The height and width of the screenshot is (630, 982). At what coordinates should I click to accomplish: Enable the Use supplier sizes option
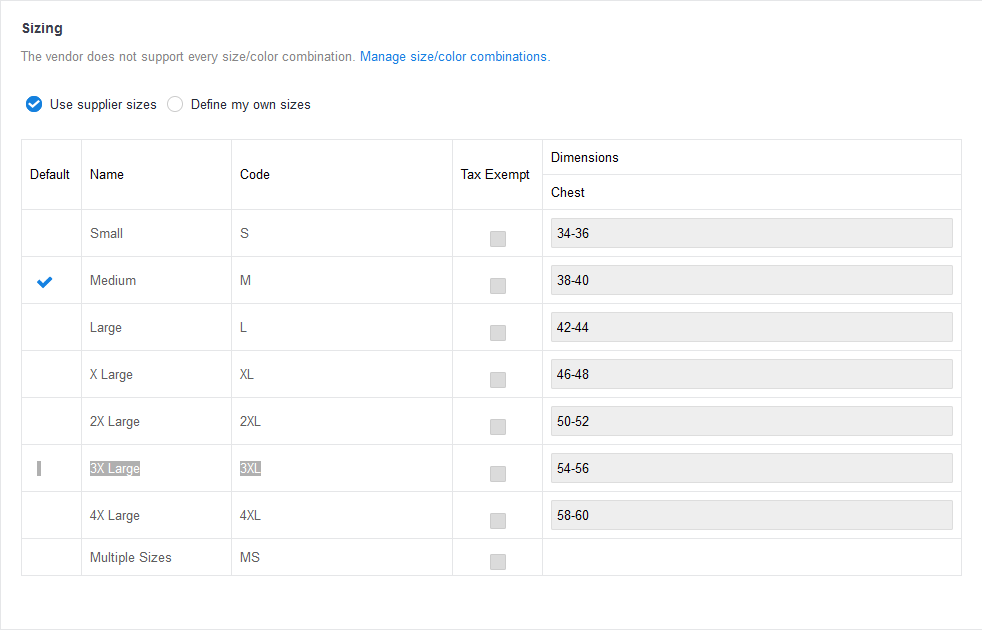(33, 103)
